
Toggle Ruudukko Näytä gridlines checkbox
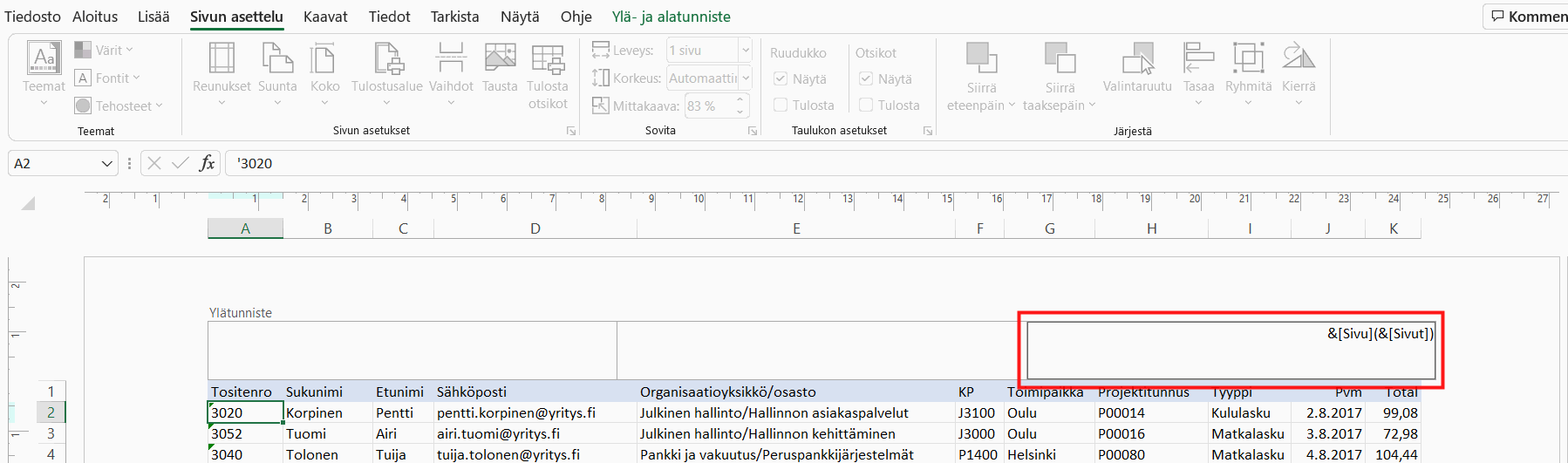pyautogui.click(x=781, y=78)
